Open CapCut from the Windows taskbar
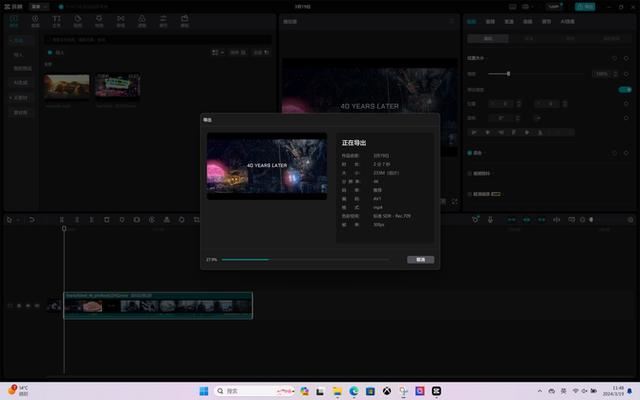Viewport: 640px width, 400px height. point(436,390)
